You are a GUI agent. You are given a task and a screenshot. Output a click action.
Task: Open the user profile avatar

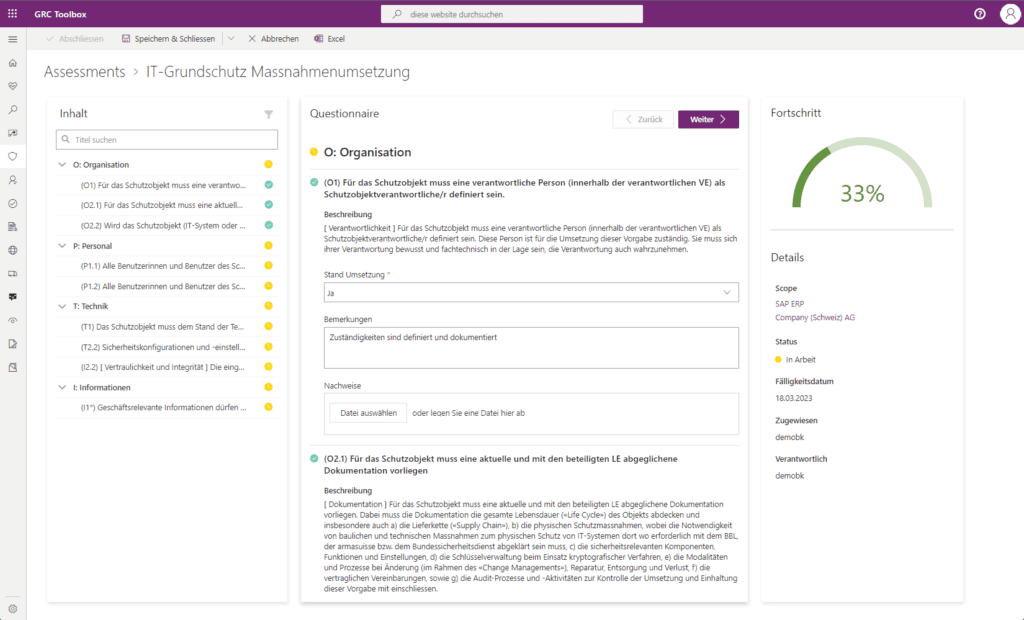click(1010, 14)
